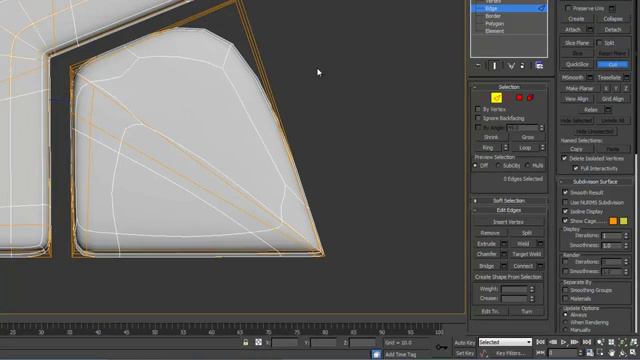
Task: Open the Selected key filter dropdown
Action: point(505,342)
